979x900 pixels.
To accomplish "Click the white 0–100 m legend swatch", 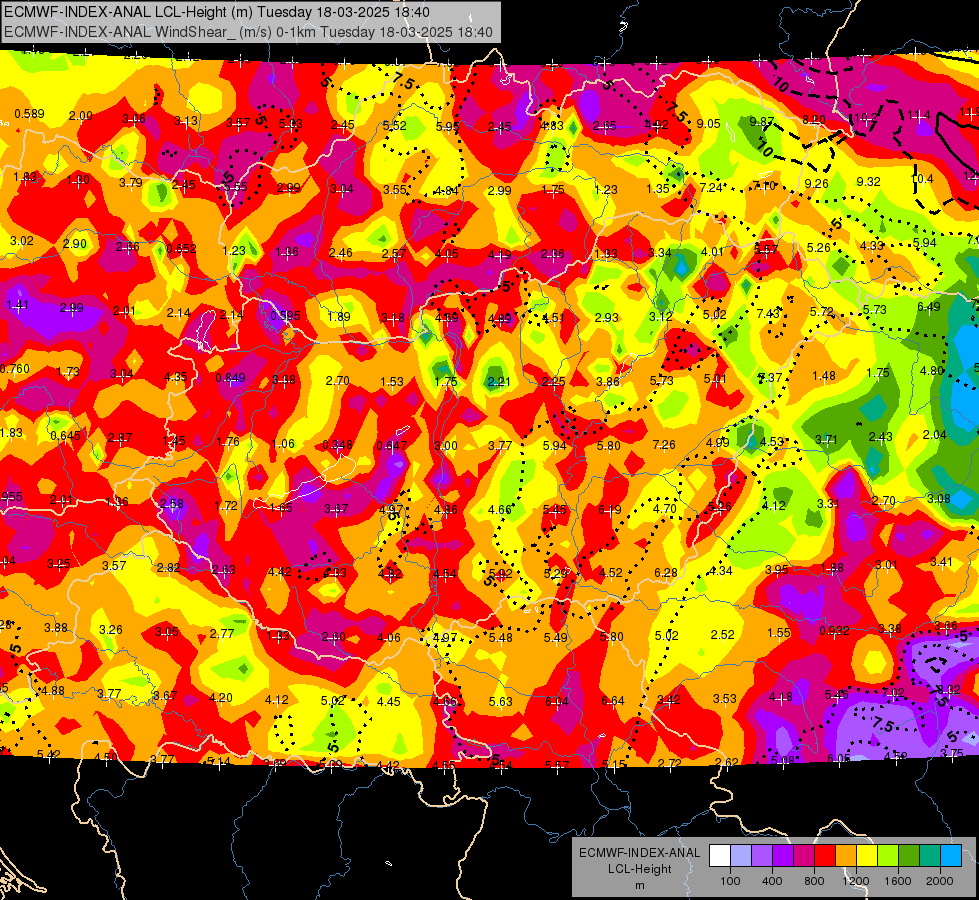I will 720,856.
